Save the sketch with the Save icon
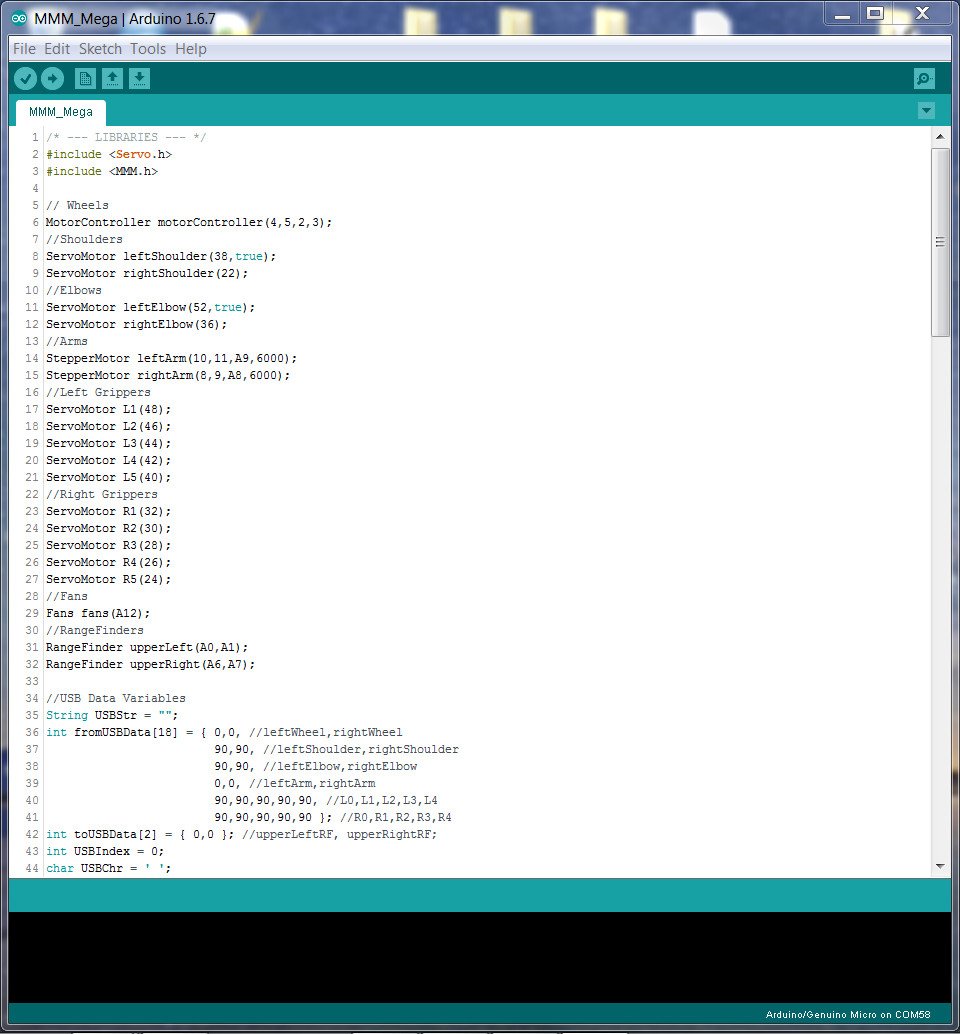The height and width of the screenshot is (1034, 960). pos(139,78)
